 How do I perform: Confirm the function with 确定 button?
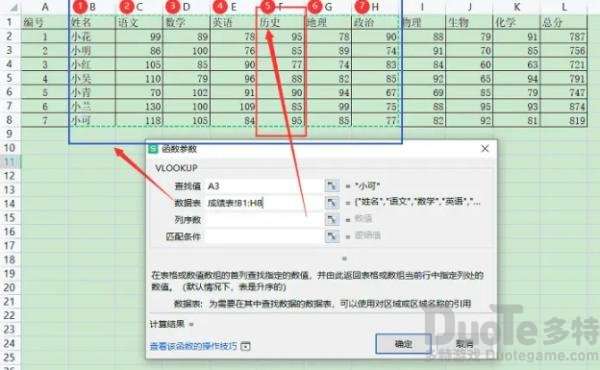[x=403, y=344]
